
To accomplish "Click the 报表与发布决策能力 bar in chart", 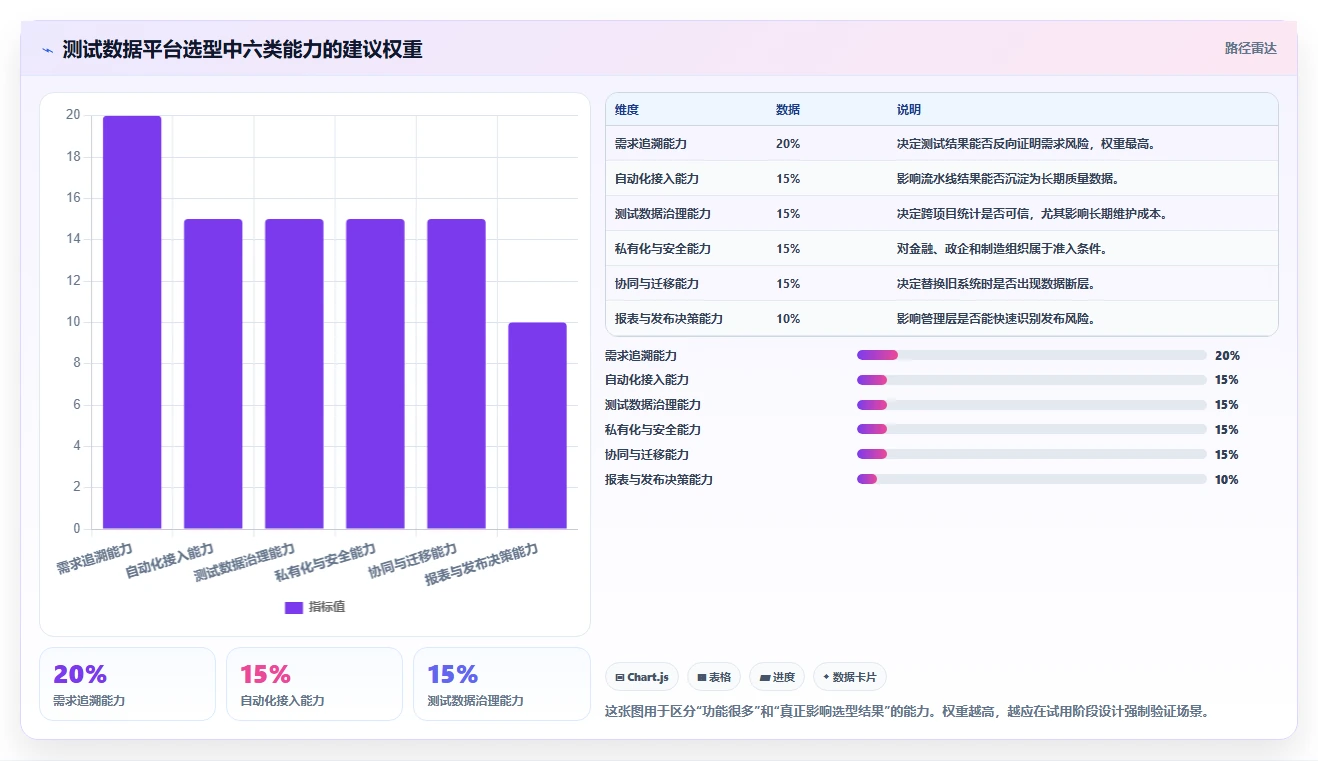I will tap(537, 425).
